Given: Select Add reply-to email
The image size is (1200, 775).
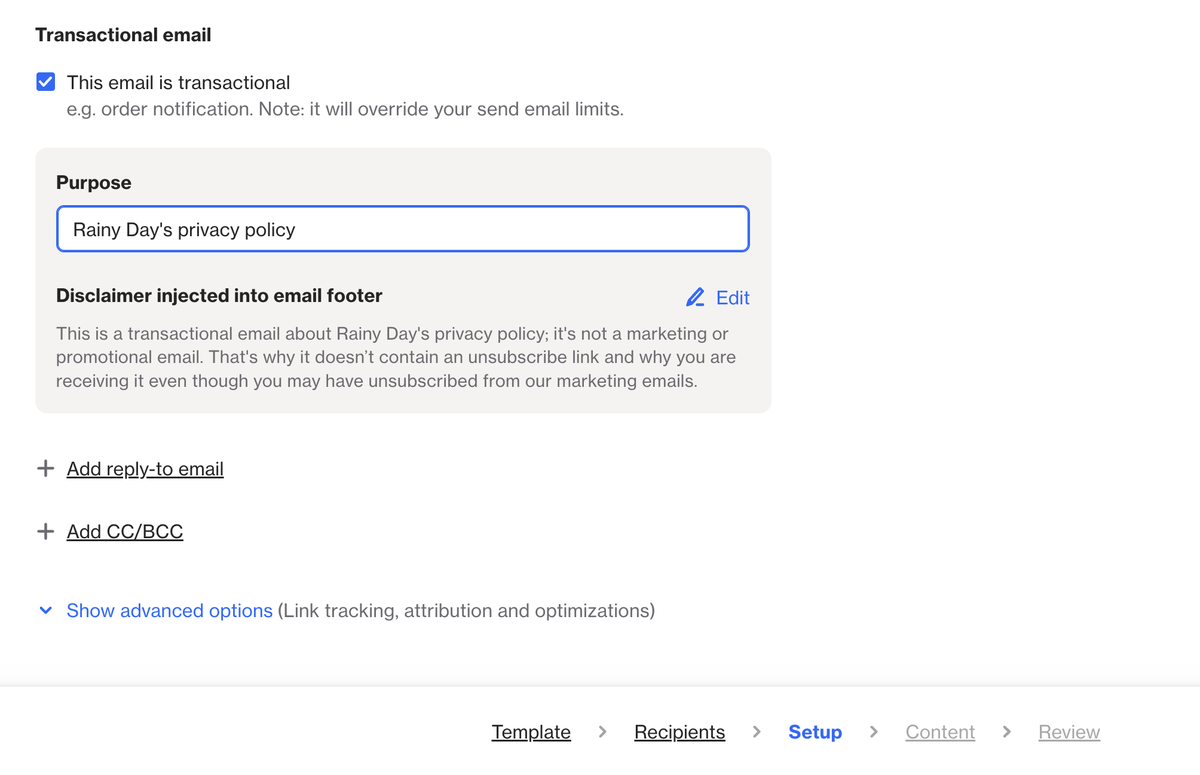Looking at the screenshot, I should point(144,468).
